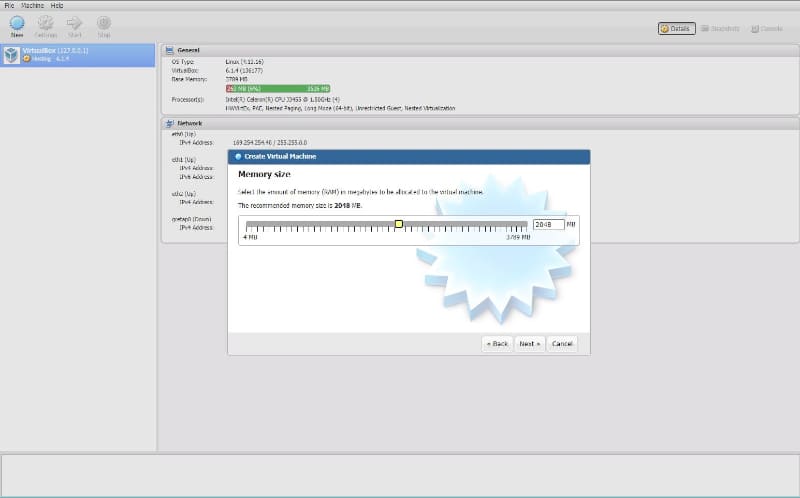This screenshot has height=498, width=800.
Task: Click the Memory size heading
Action: click(x=264, y=175)
